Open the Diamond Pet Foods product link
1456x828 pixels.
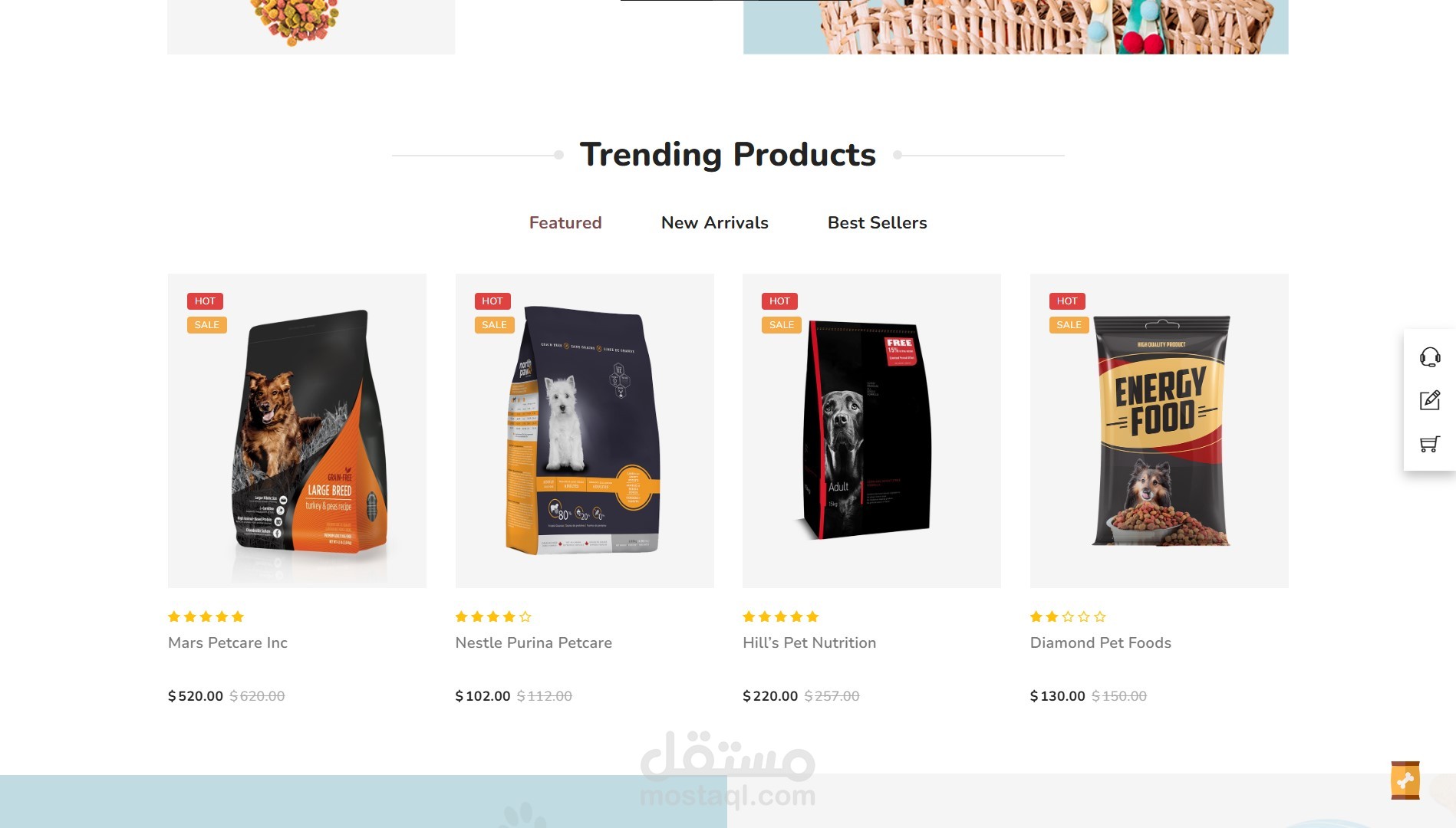(1101, 643)
